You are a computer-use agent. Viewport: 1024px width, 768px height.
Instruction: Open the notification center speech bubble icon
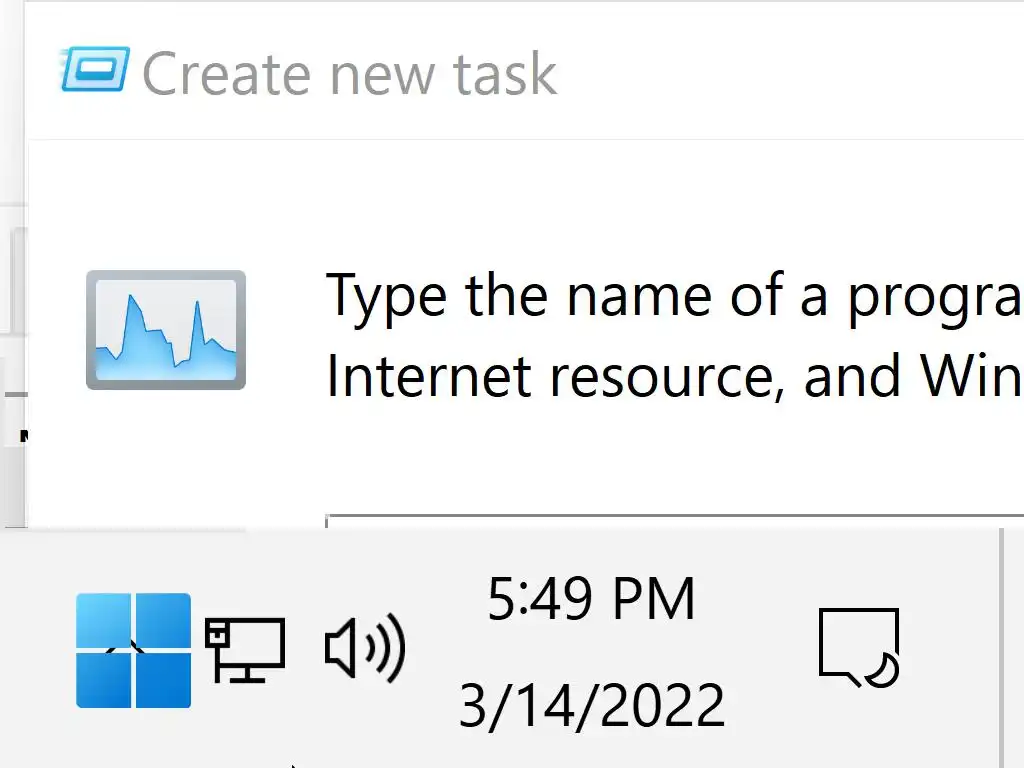coord(855,645)
